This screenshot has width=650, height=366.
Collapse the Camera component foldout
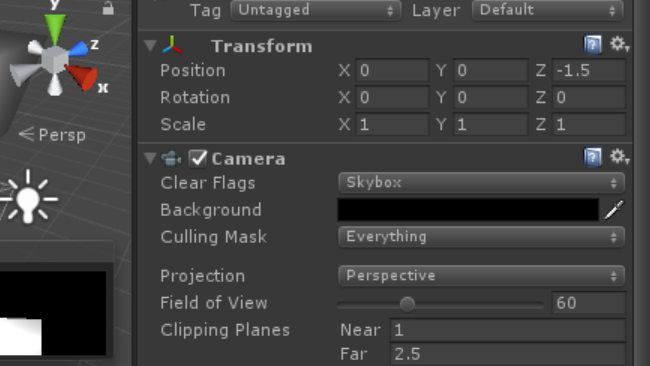[x=150, y=158]
